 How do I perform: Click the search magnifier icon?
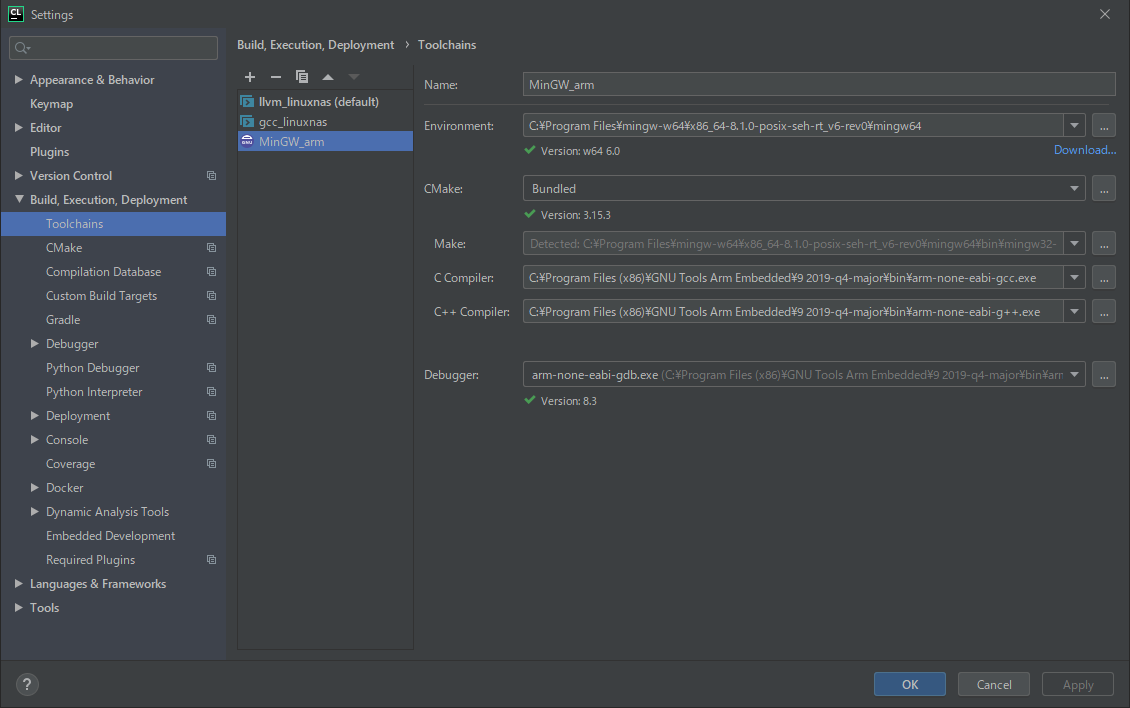(x=22, y=48)
